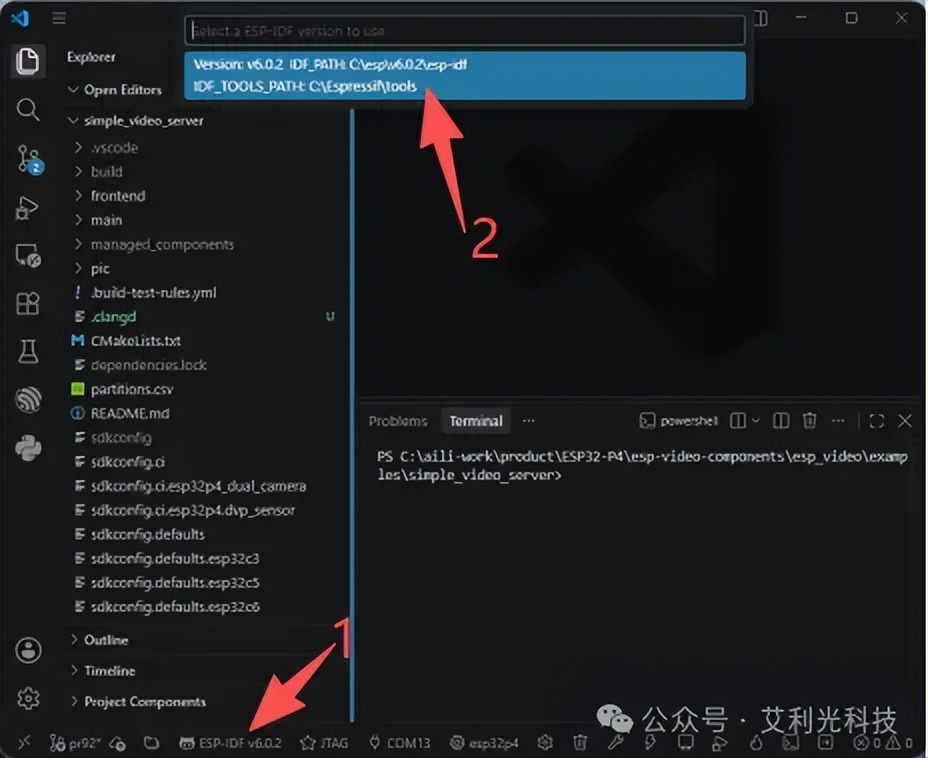Open the Extensions view icon
Image resolution: width=928 pixels, height=758 pixels.
(x=27, y=304)
